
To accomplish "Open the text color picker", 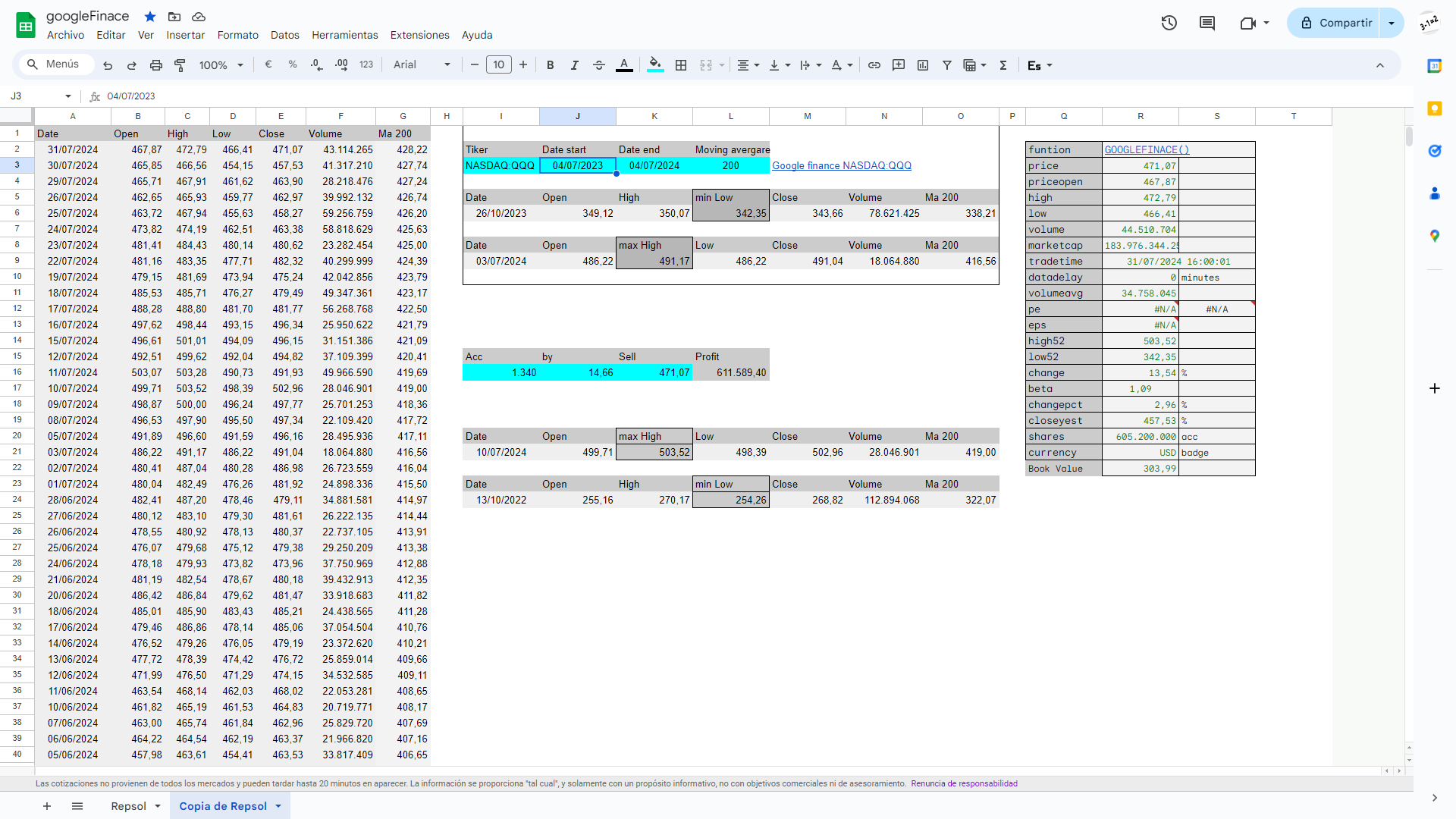I will [624, 65].
